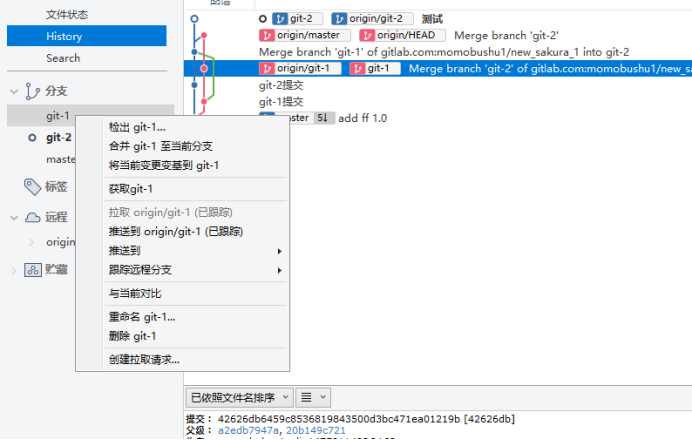Screen dimensions: 692x440
Task: Click the branch icon next to 分支
Action: click(32, 91)
